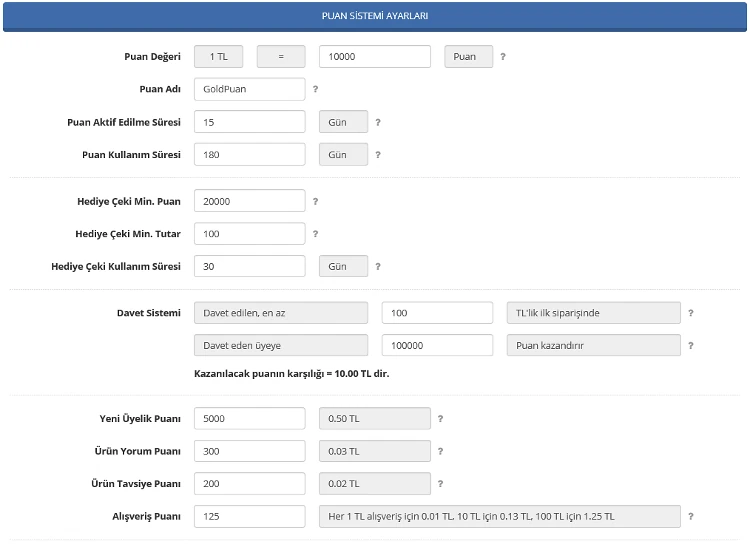This screenshot has height=544, width=750.
Task: Click help icon for Hediye Çeki Min. Puan
Action: click(315, 201)
